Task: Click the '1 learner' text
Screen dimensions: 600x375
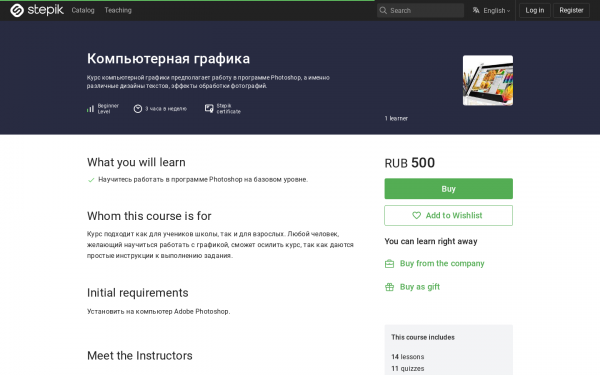Action: (x=396, y=119)
